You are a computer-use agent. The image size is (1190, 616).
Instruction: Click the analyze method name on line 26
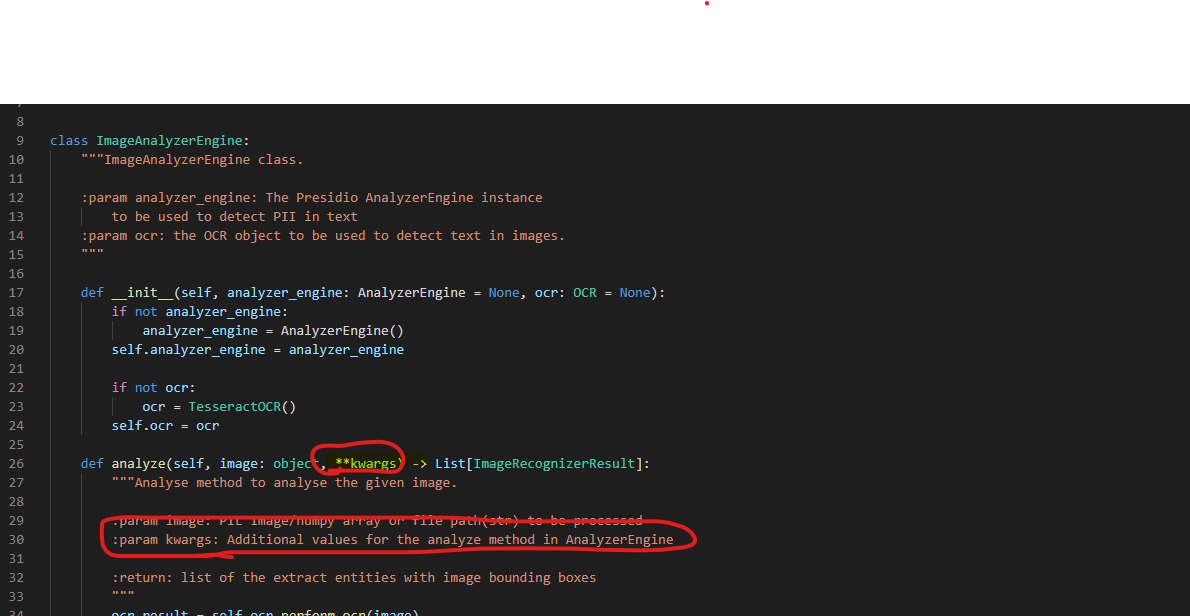click(139, 463)
